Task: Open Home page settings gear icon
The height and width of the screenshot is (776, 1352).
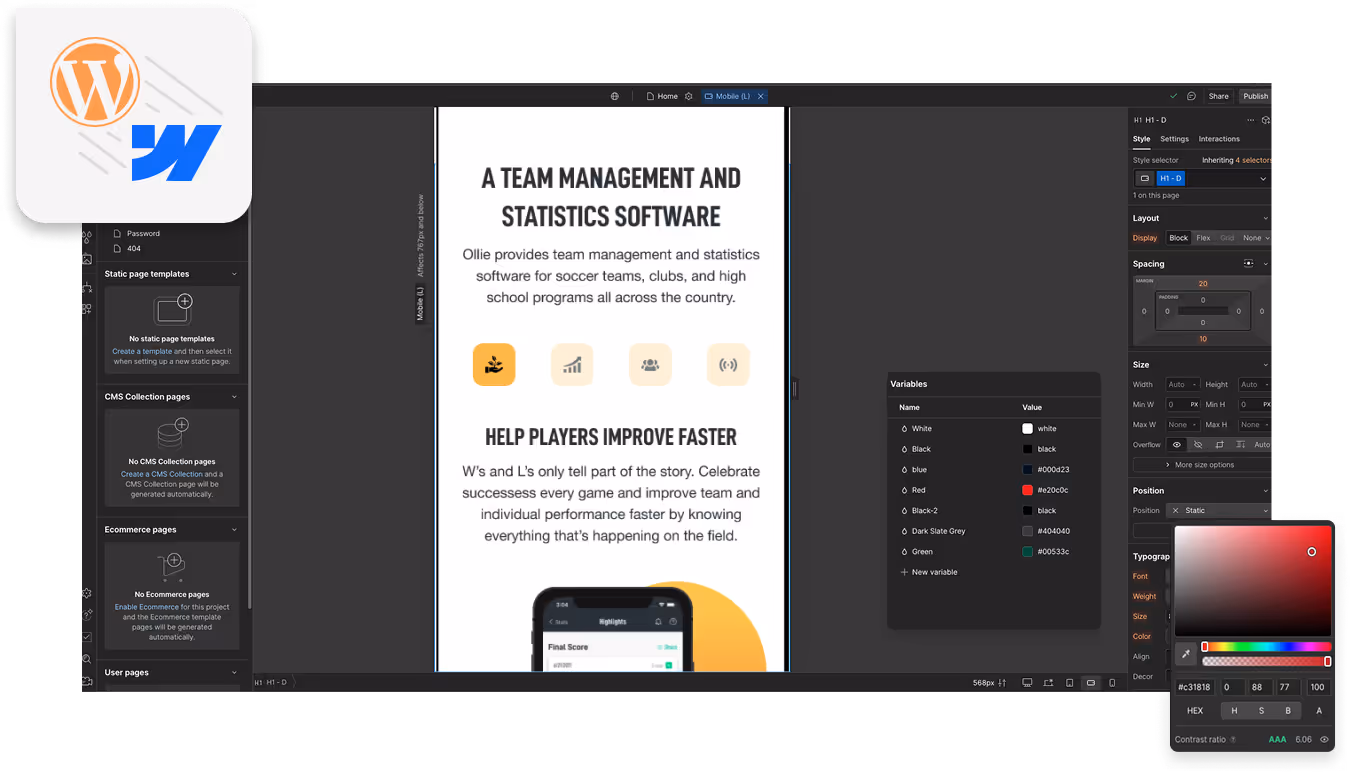Action: 689,96
